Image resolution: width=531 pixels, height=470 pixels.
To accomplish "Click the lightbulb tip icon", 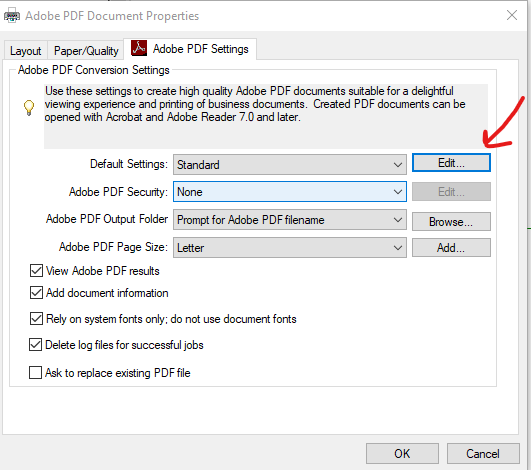I will click(29, 108).
